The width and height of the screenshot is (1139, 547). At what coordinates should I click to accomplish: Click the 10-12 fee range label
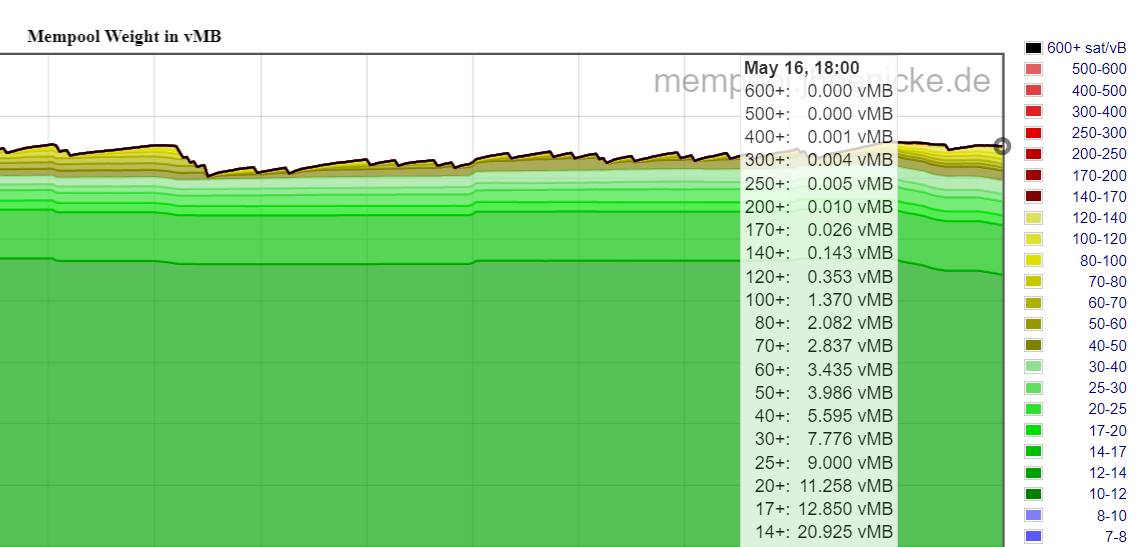pyautogui.click(x=1108, y=494)
